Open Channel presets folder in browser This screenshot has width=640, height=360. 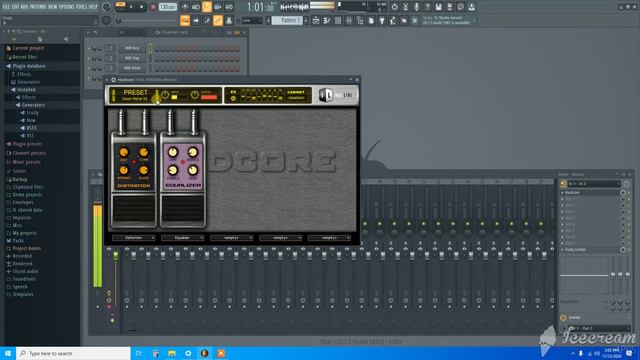(x=29, y=153)
